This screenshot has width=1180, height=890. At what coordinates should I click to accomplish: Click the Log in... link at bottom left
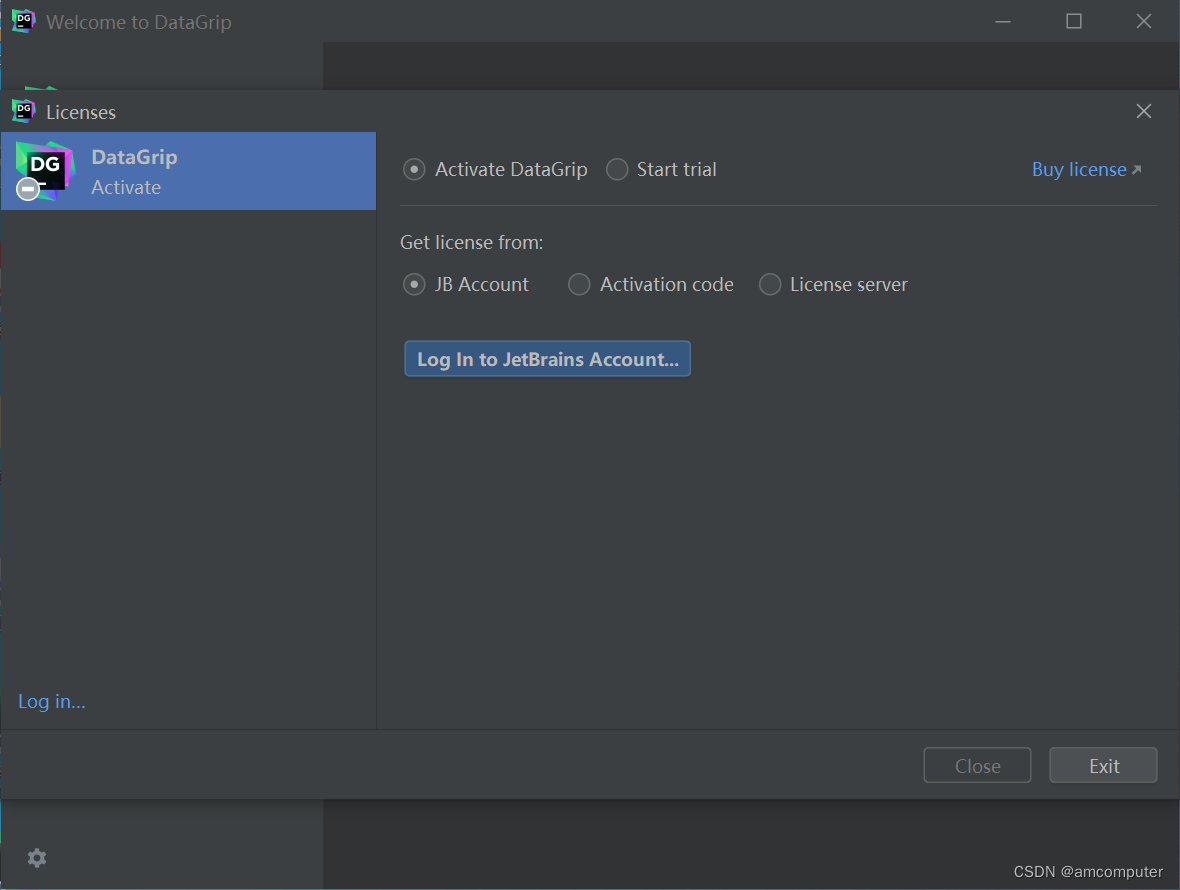click(52, 701)
